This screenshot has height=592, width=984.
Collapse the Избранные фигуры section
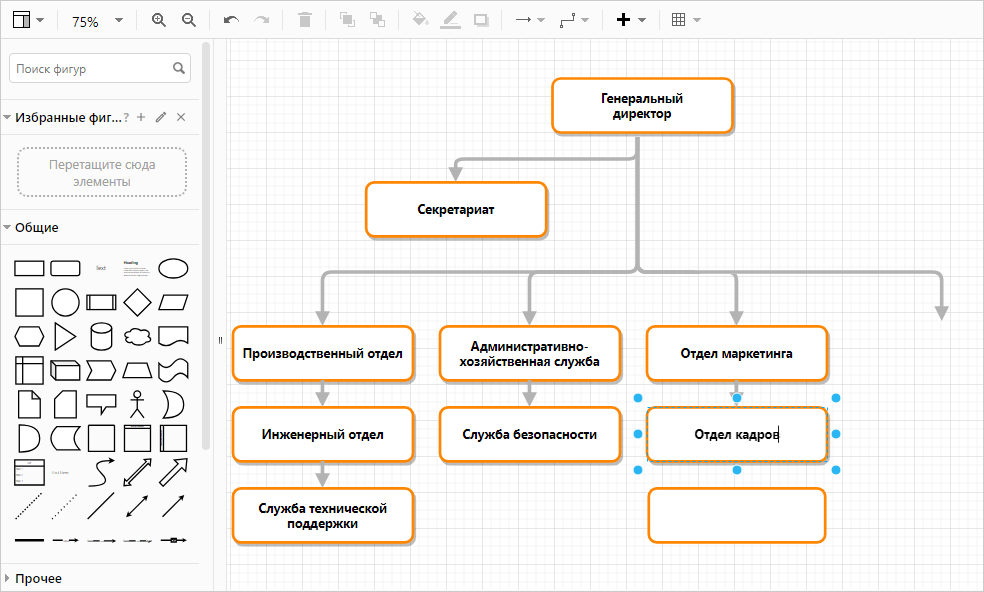pyautogui.click(x=8, y=117)
